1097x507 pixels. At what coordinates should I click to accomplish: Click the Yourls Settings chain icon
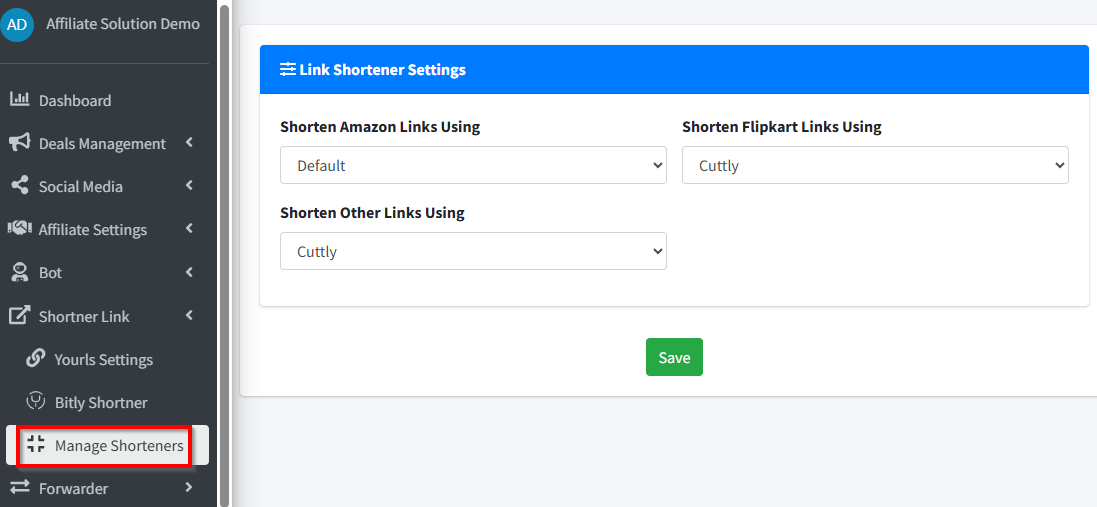pyautogui.click(x=36, y=359)
